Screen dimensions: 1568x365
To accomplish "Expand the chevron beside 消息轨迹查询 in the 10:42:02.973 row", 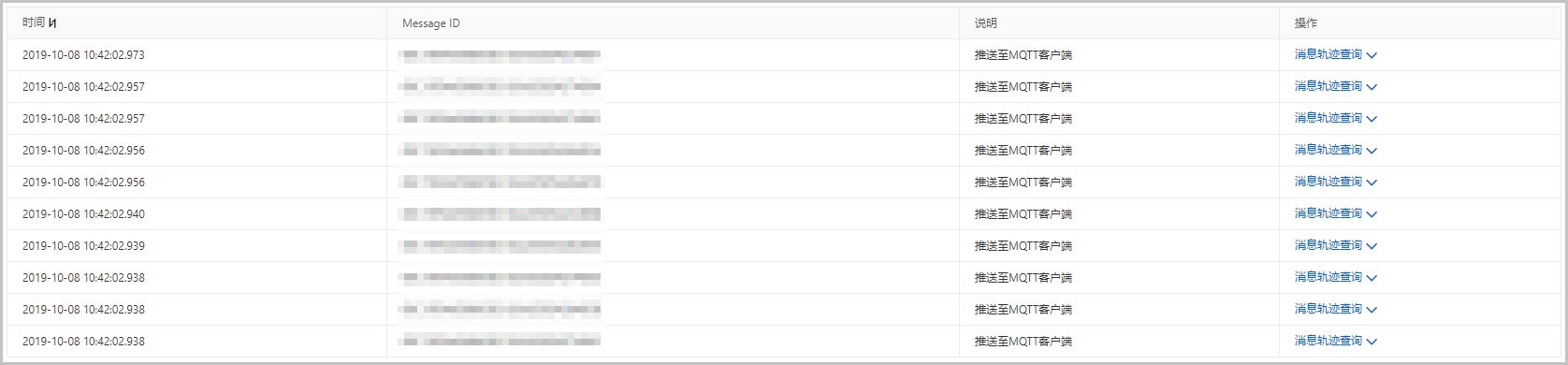I will tap(1372, 55).
